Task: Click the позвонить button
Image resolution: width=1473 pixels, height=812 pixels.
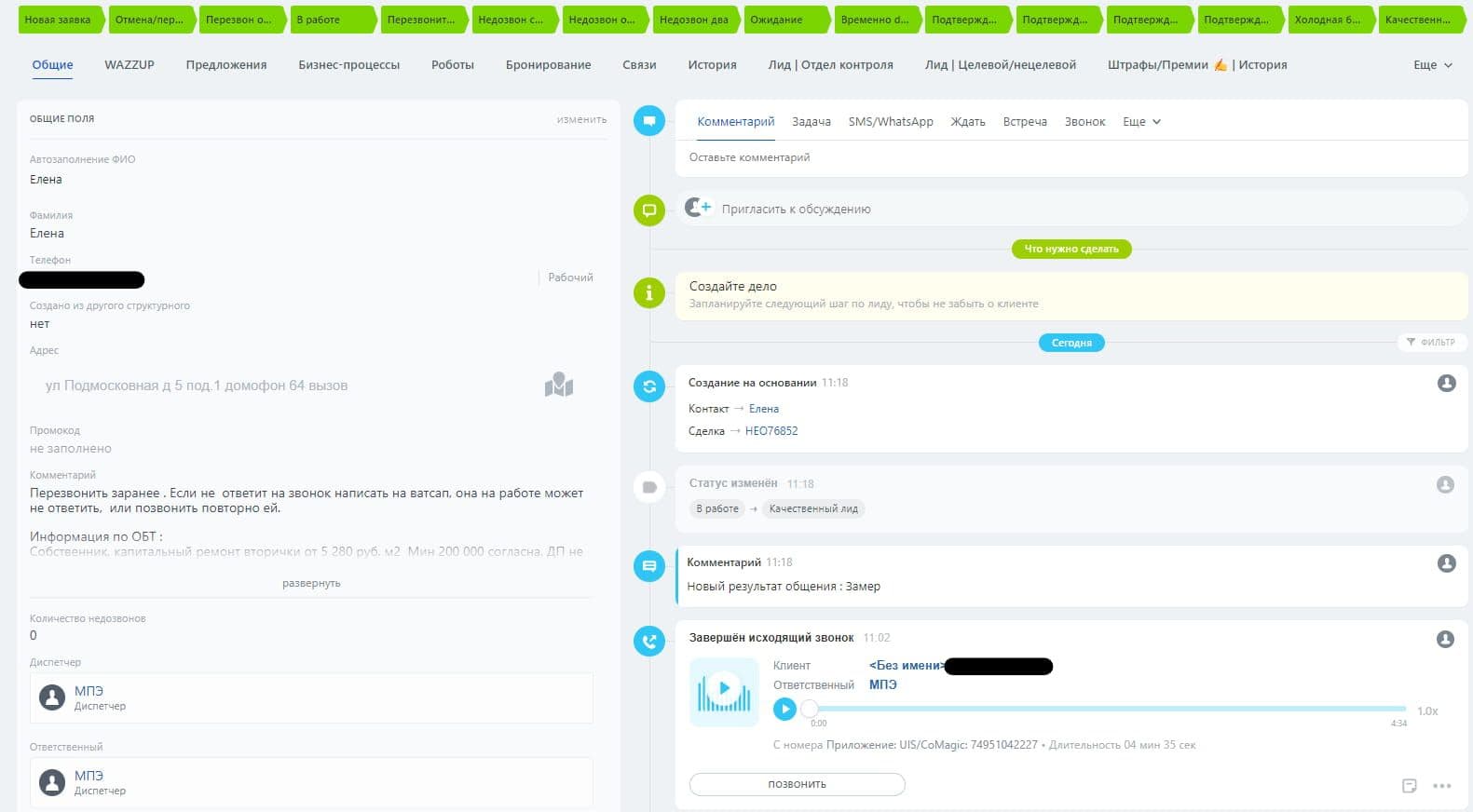Action: pos(797,784)
